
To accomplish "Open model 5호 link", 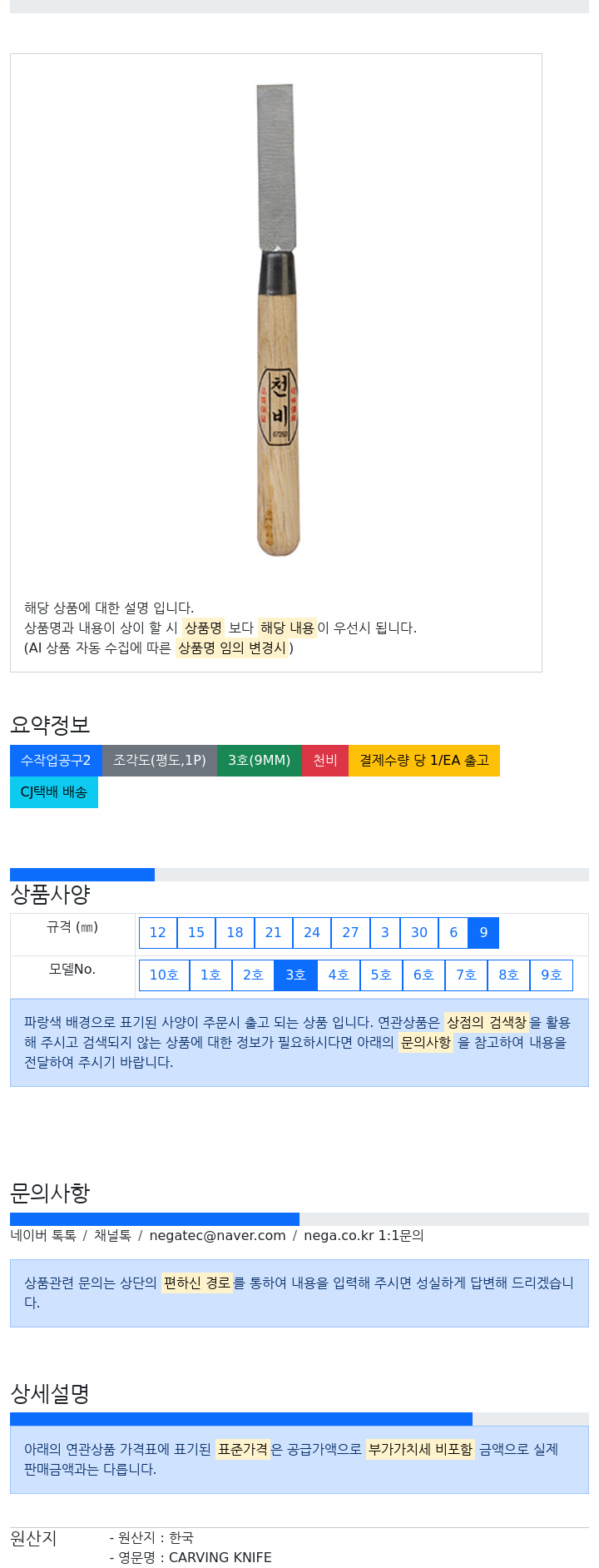I will pyautogui.click(x=381, y=975).
